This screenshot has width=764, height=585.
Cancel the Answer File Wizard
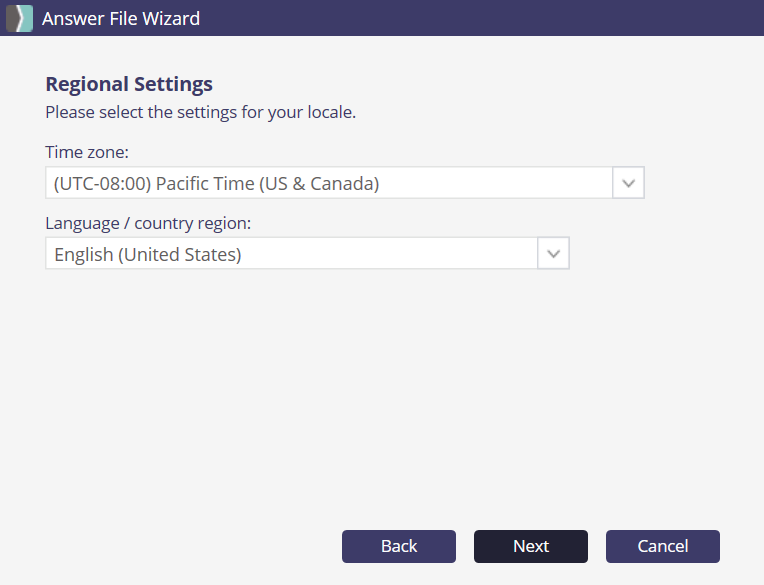663,546
